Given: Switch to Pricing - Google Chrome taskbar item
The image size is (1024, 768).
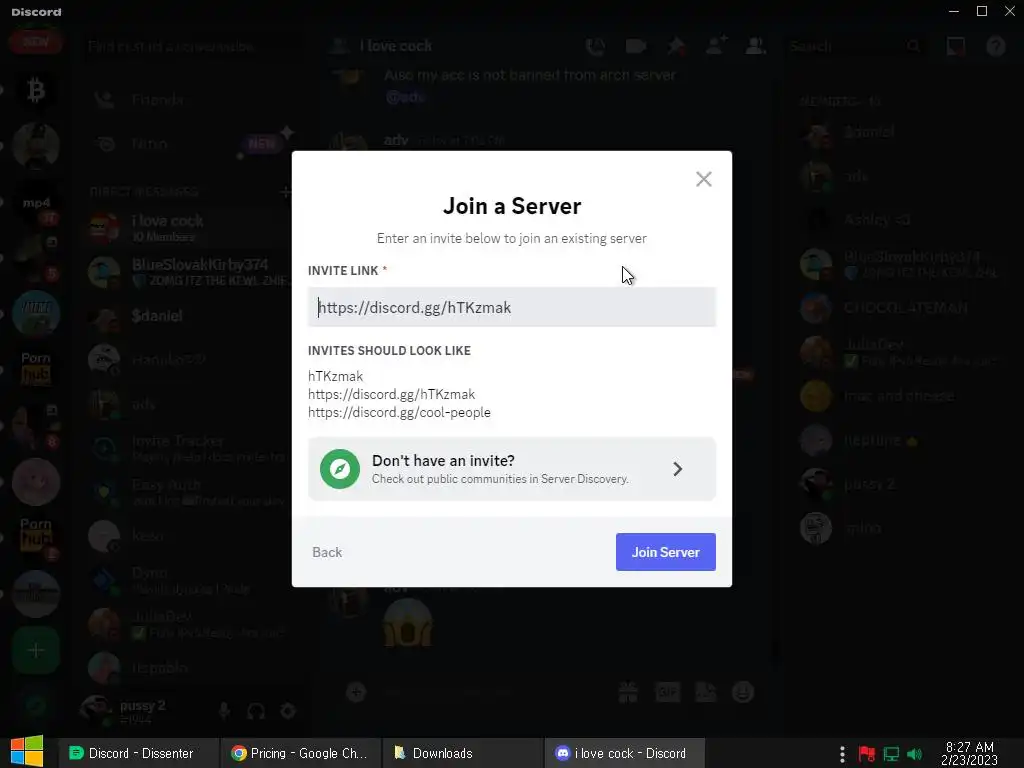Looking at the screenshot, I should [300, 753].
